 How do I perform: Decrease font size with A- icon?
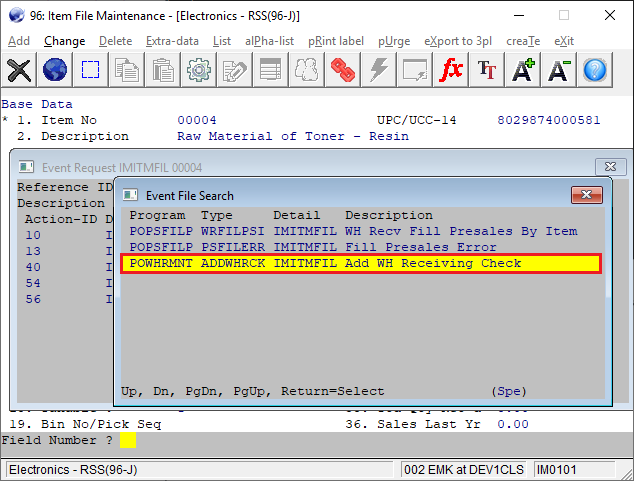559,70
